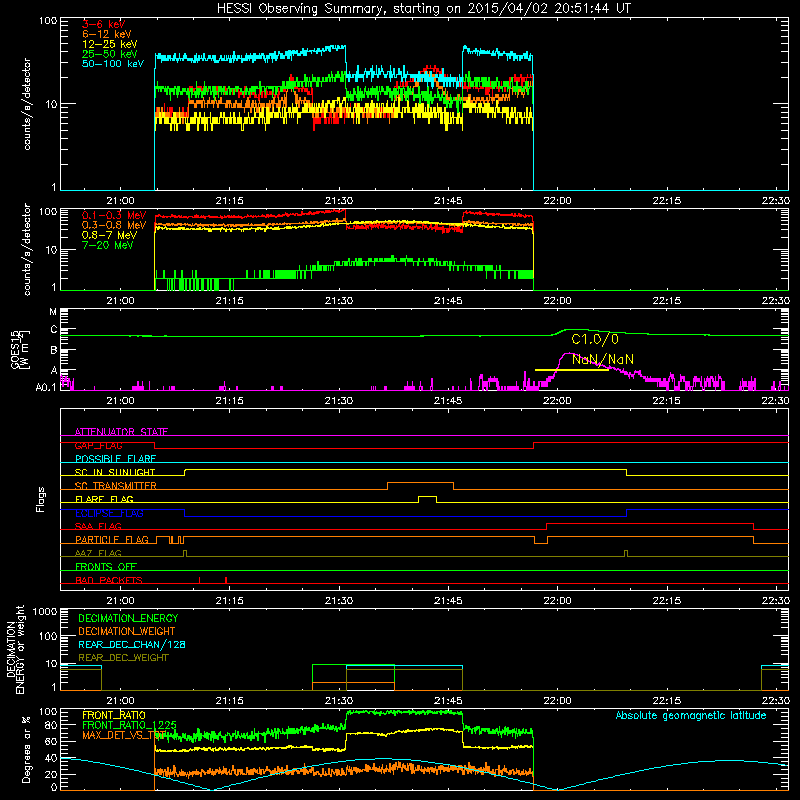This screenshot has height=800, width=800.
Task: Select the SC_IN_SUNLIGHT flag label
Action: pyautogui.click(x=115, y=472)
